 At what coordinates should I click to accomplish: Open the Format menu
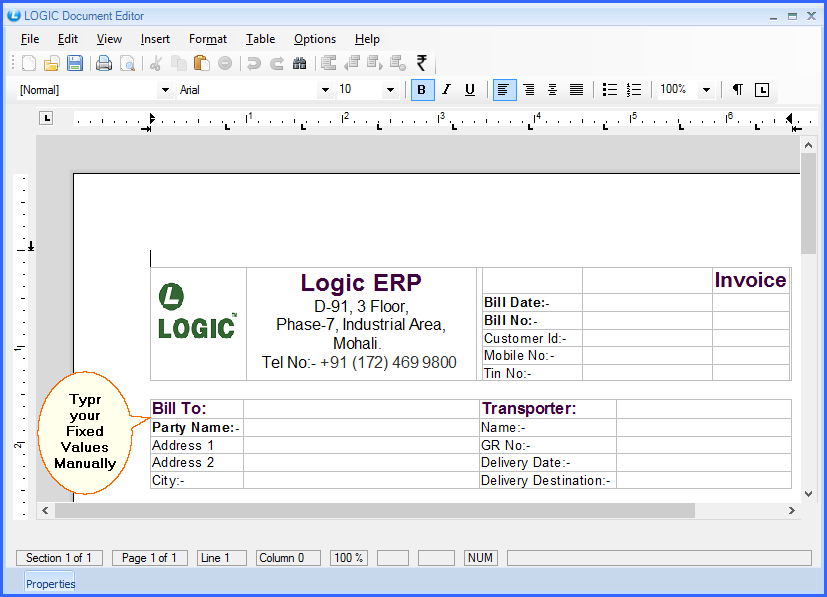[208, 39]
